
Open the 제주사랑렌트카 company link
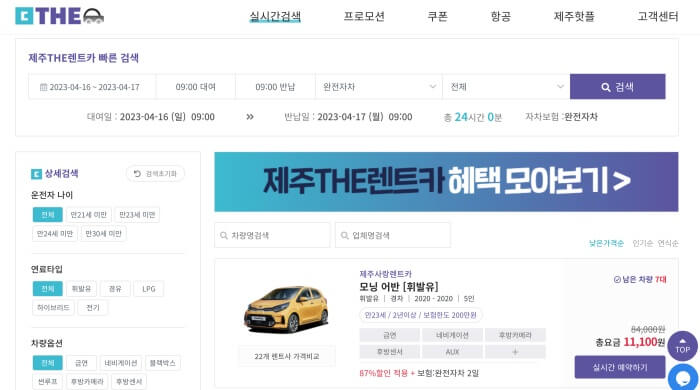tap(385, 274)
